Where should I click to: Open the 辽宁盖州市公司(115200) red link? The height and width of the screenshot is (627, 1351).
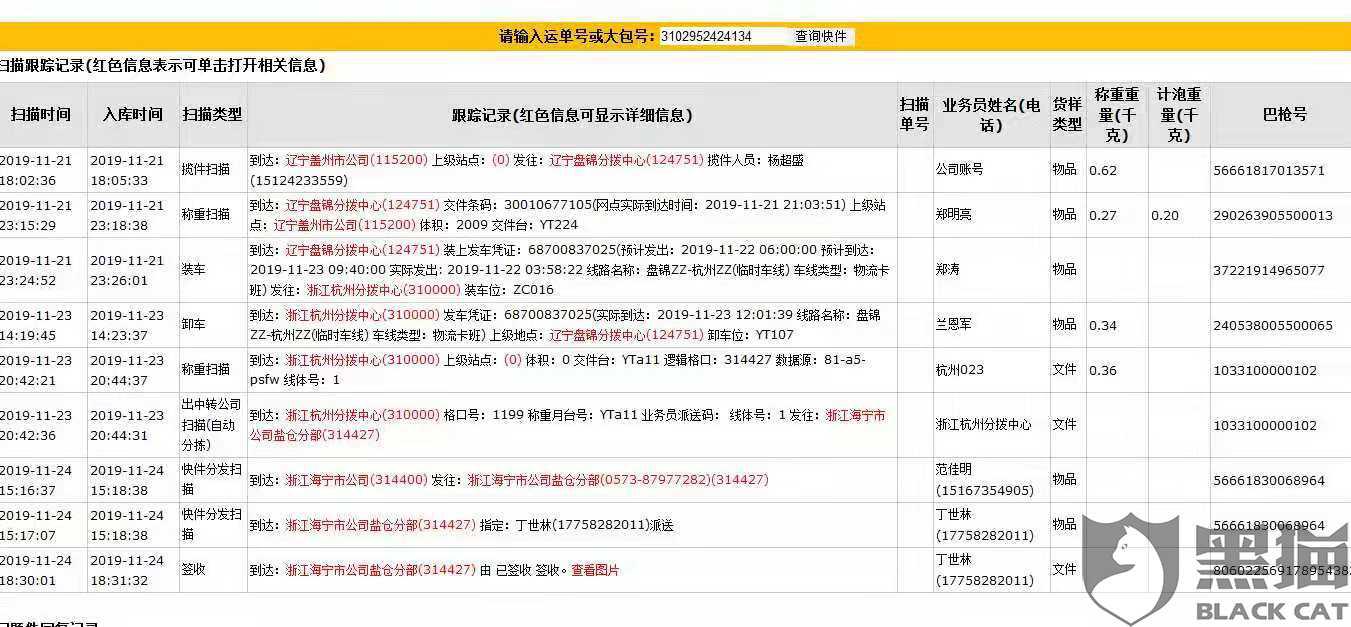(x=357, y=159)
